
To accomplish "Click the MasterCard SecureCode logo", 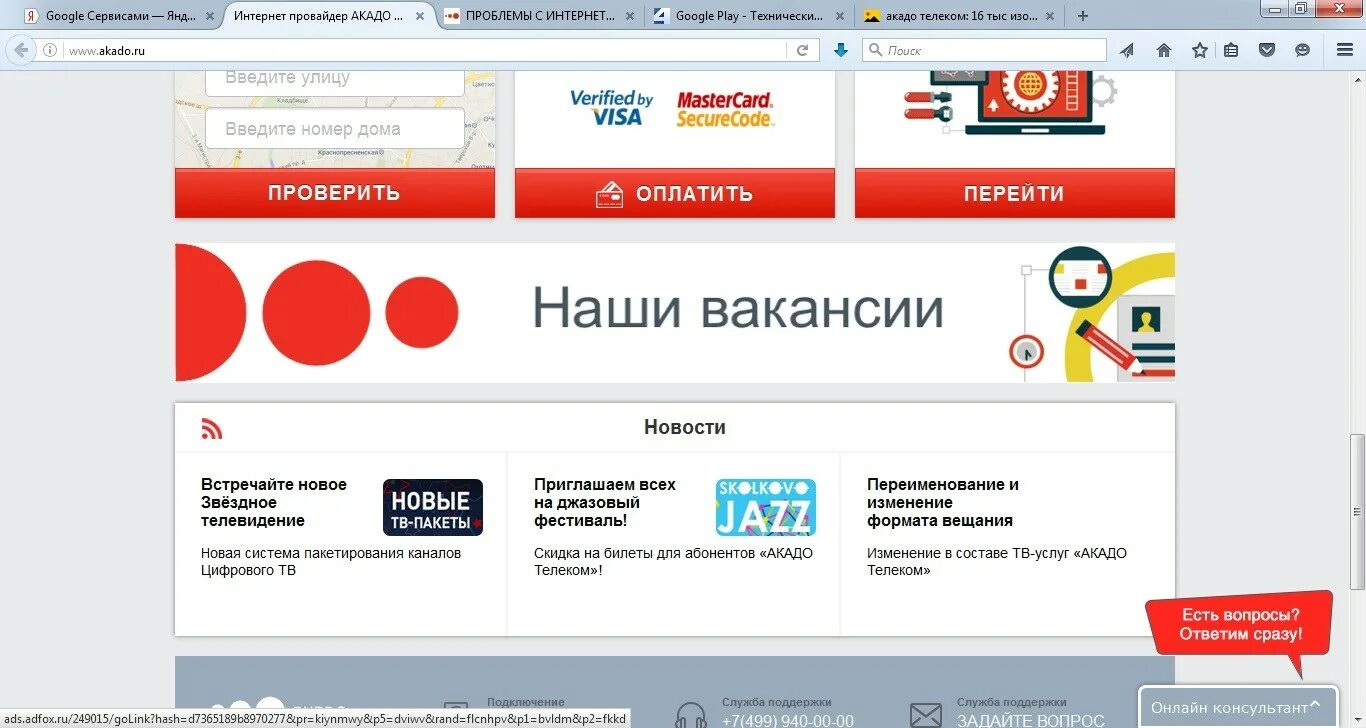I will 725,109.
